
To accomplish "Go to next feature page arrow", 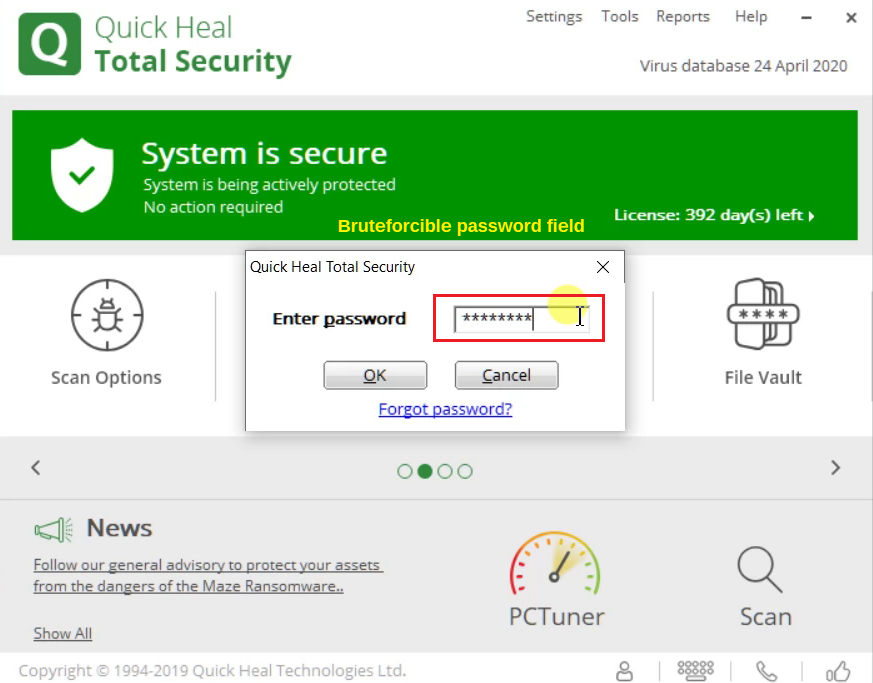I will click(x=836, y=467).
